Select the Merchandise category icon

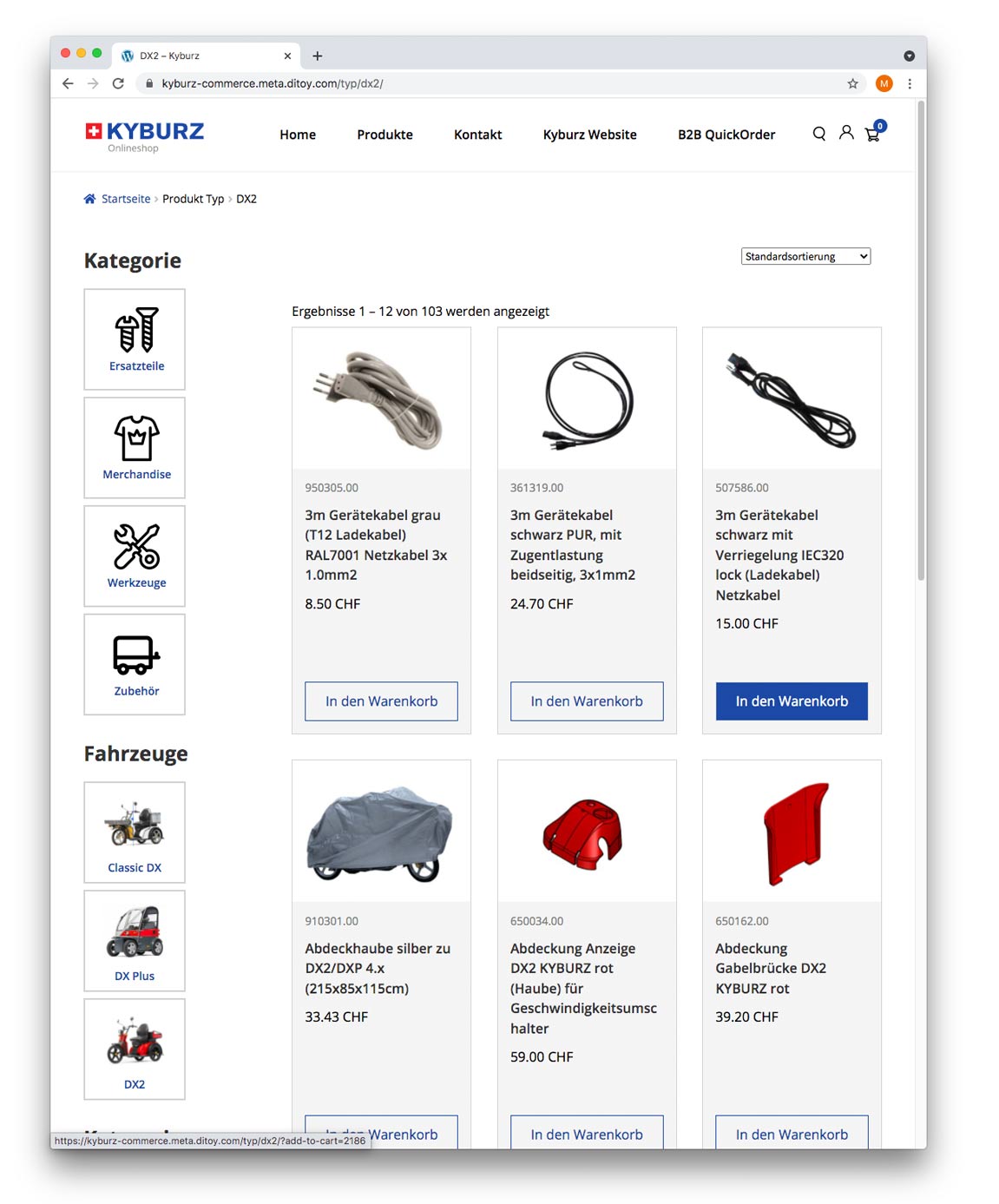click(135, 448)
